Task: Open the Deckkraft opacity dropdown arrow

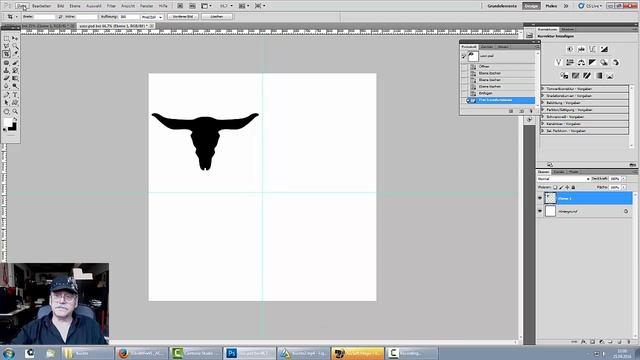Action: pyautogui.click(x=623, y=179)
